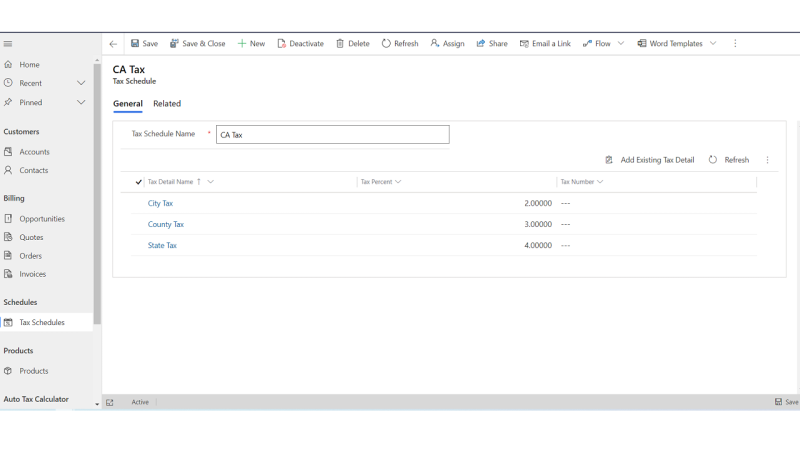Open the City Tax record link

[x=160, y=203]
